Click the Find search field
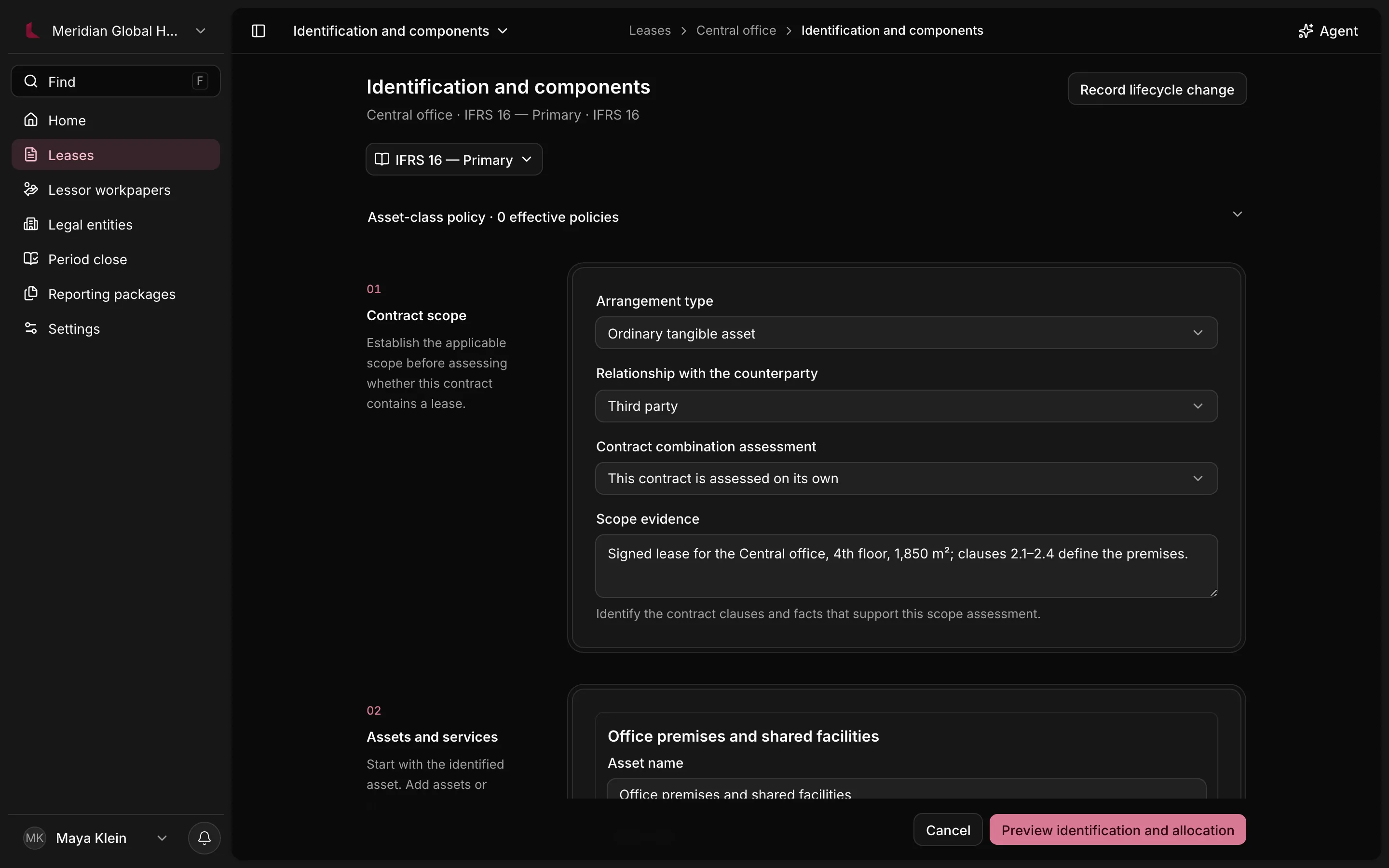The width and height of the screenshot is (1389, 868). 115,81
